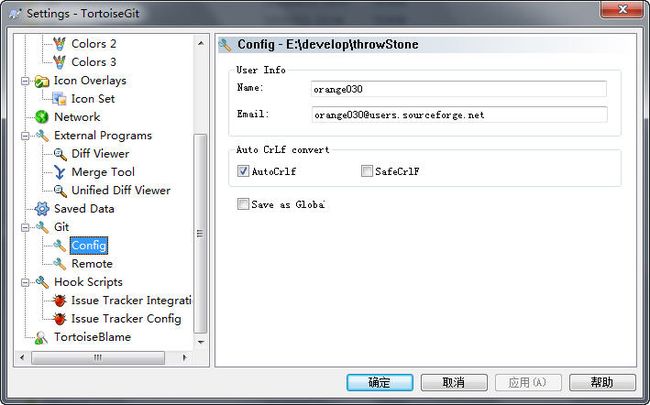Click the Saved Data gear icon
This screenshot has width=650, height=405.
coord(42,209)
